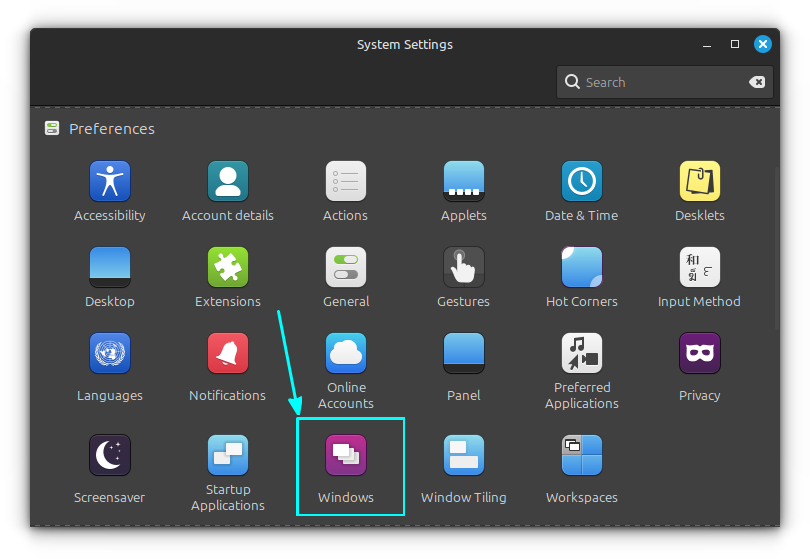Open the Workspaces settings
810x559 pixels.
tap(582, 456)
